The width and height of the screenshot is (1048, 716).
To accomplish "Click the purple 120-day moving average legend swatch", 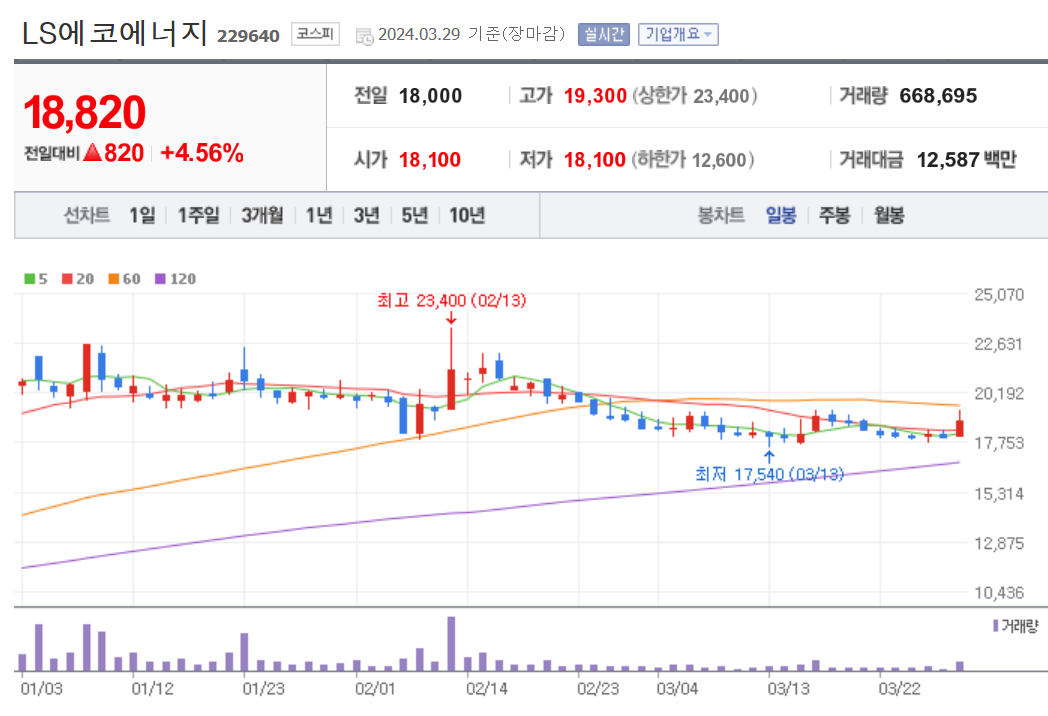I will click(160, 279).
